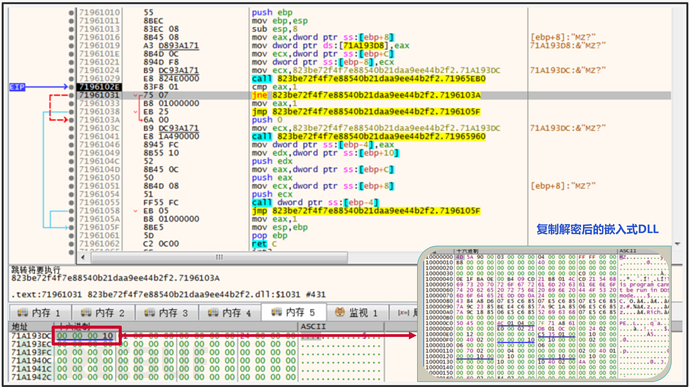Select the 'ret C' instruction

(264, 244)
